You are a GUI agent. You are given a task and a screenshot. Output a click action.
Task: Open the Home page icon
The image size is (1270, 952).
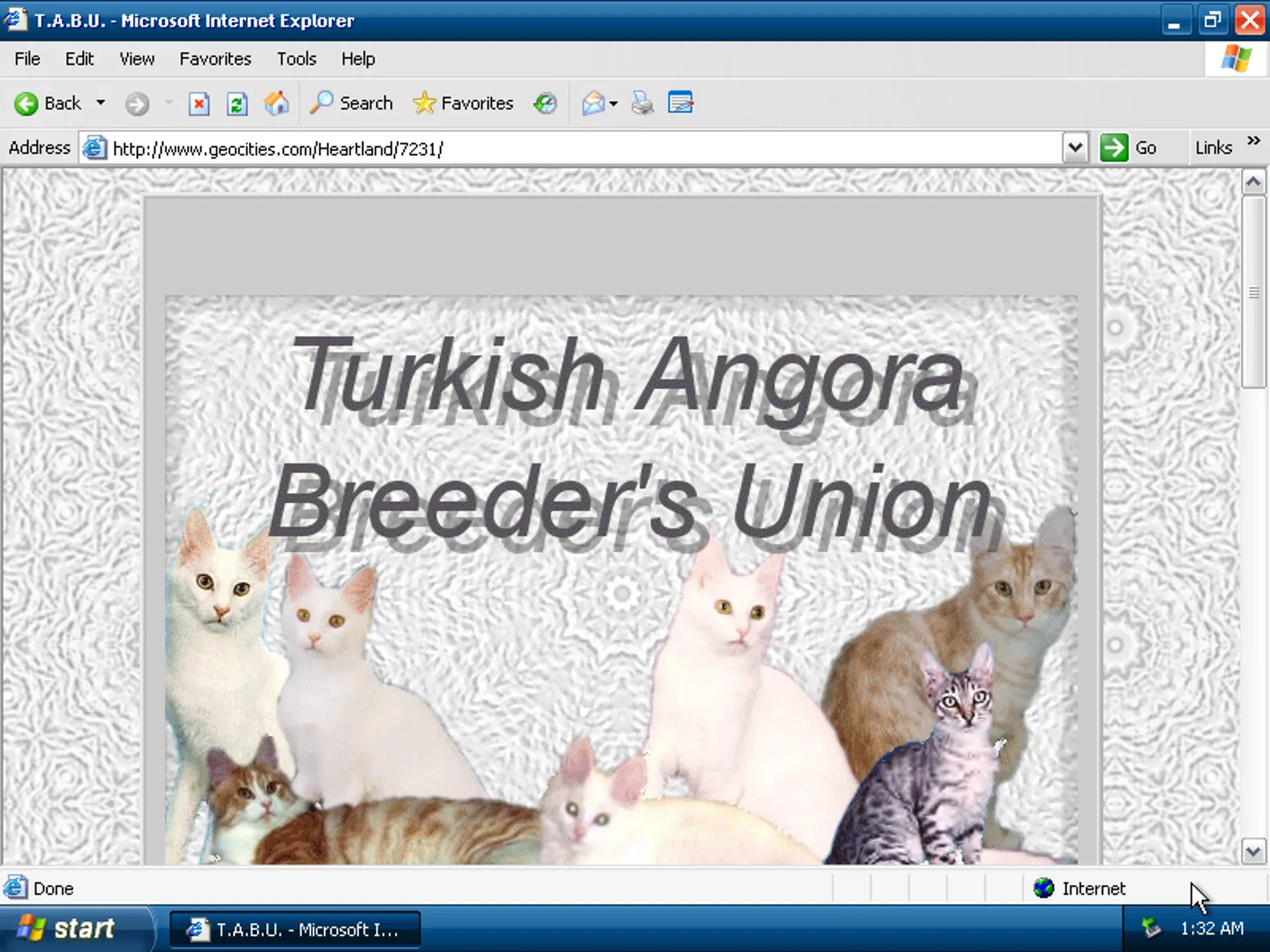click(276, 103)
